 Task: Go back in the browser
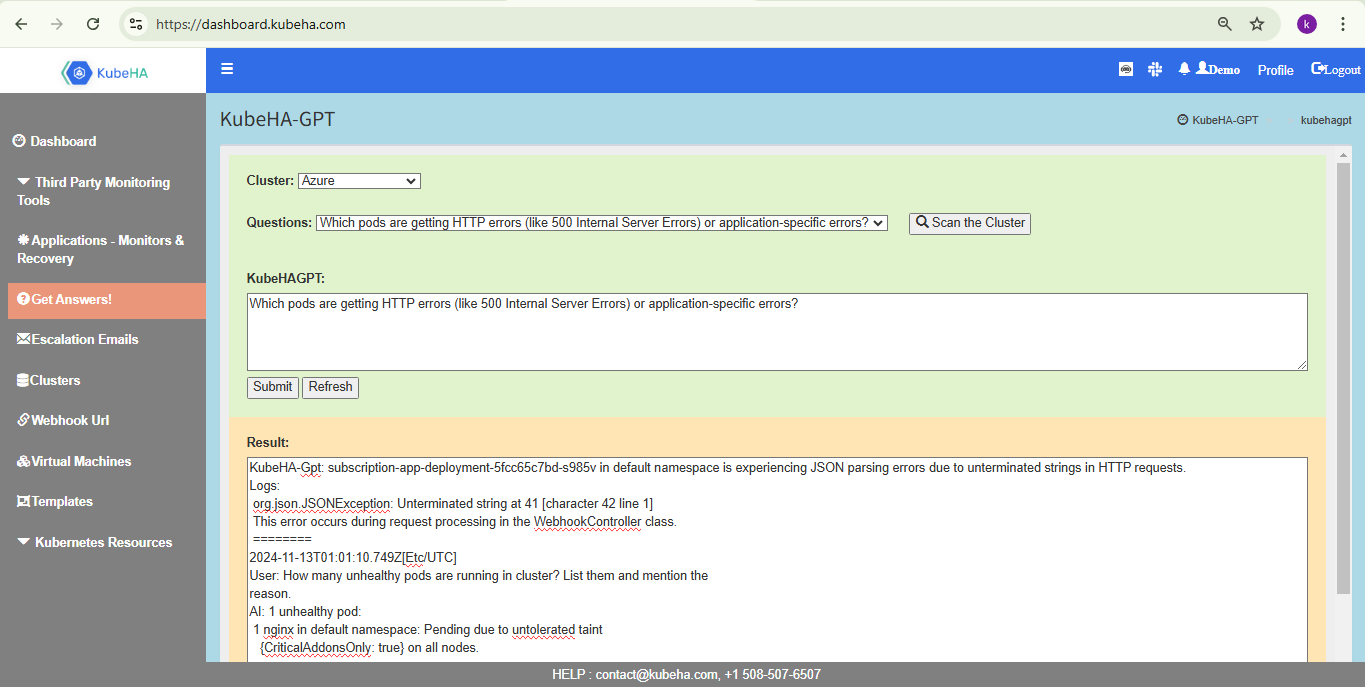coord(21,24)
